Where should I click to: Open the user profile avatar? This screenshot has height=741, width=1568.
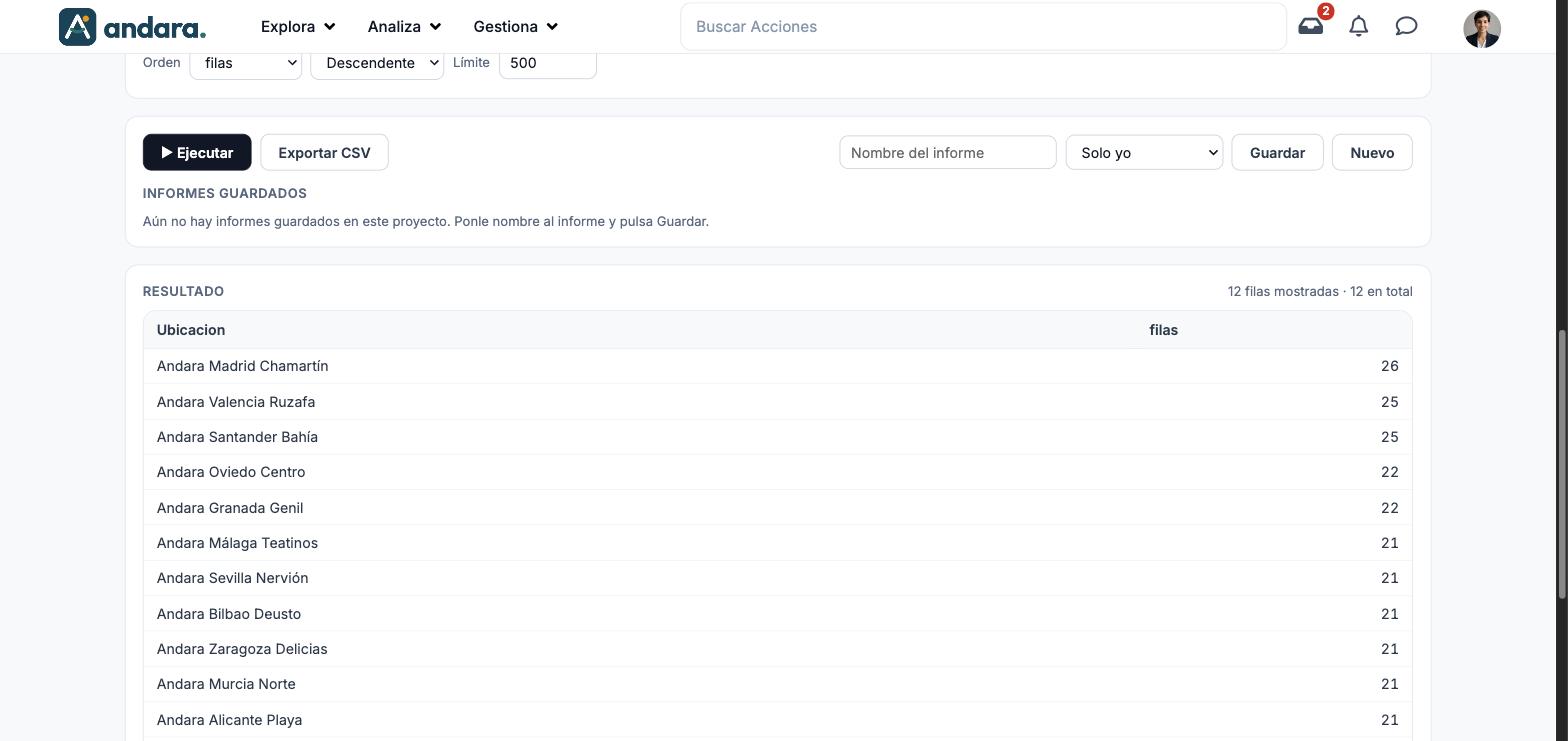1482,28
